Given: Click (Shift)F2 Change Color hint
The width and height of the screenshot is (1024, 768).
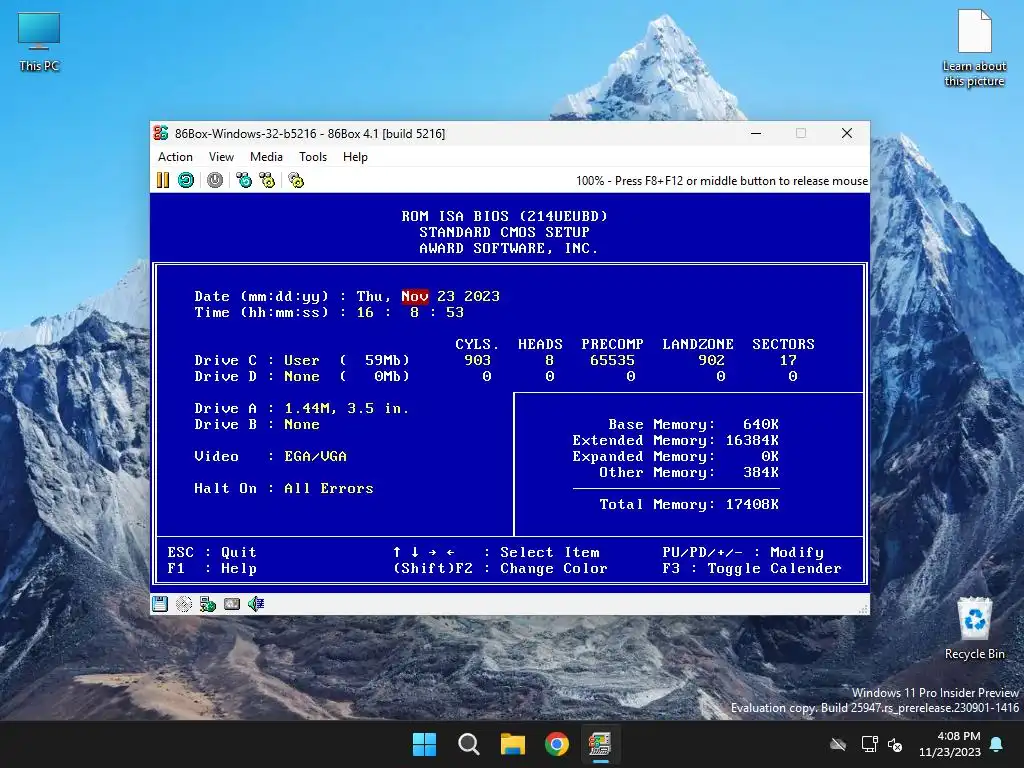Looking at the screenshot, I should coord(500,568).
